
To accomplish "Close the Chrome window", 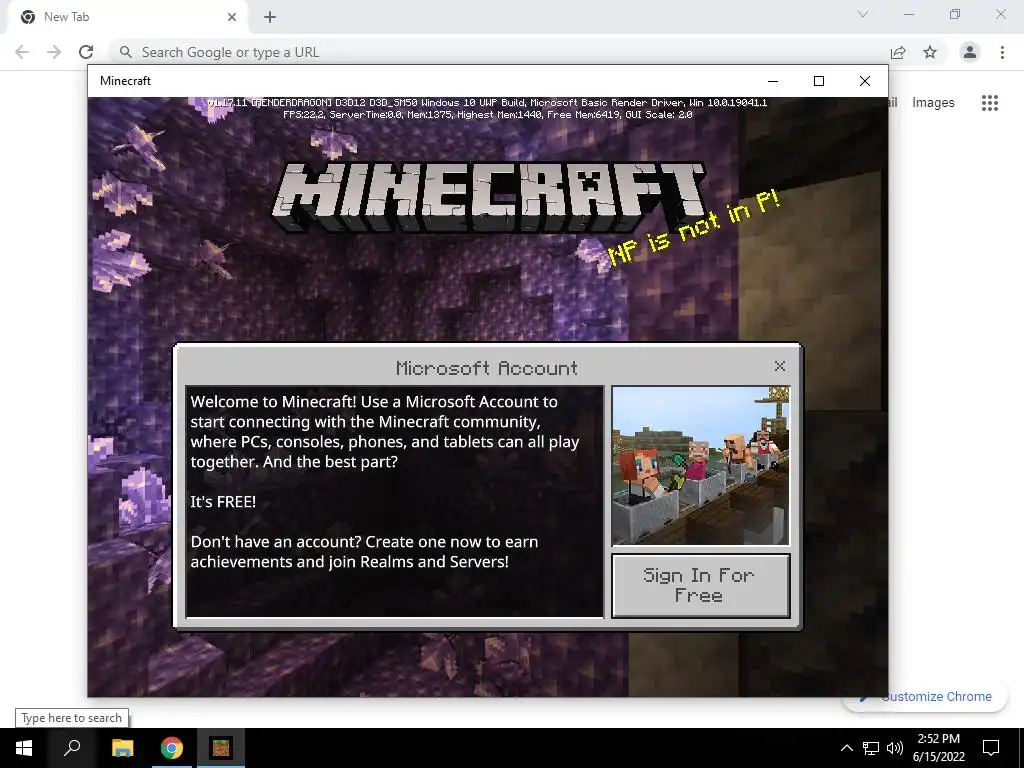I will pos(1000,14).
